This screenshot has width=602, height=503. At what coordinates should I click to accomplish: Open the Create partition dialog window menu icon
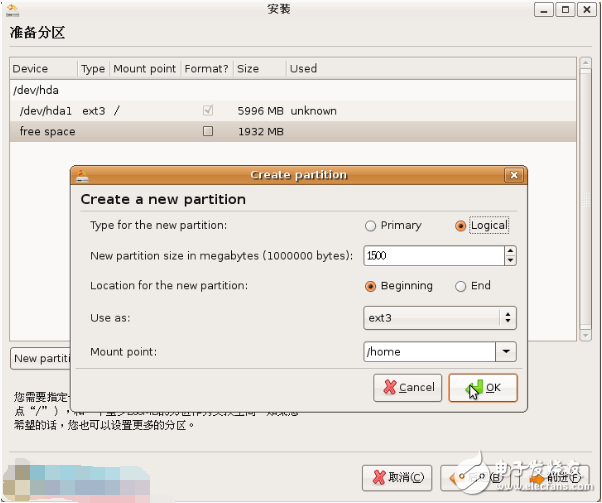82,175
